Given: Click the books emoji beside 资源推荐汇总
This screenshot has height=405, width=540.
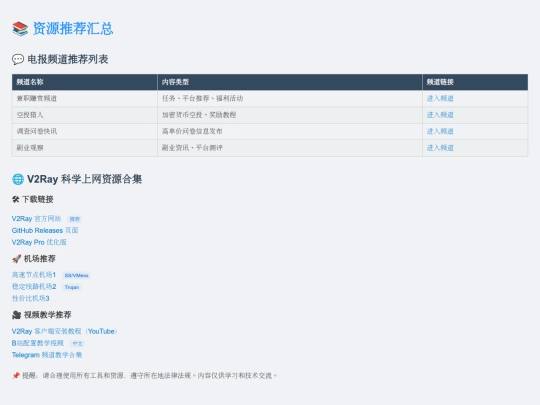Looking at the screenshot, I should click(20, 29).
